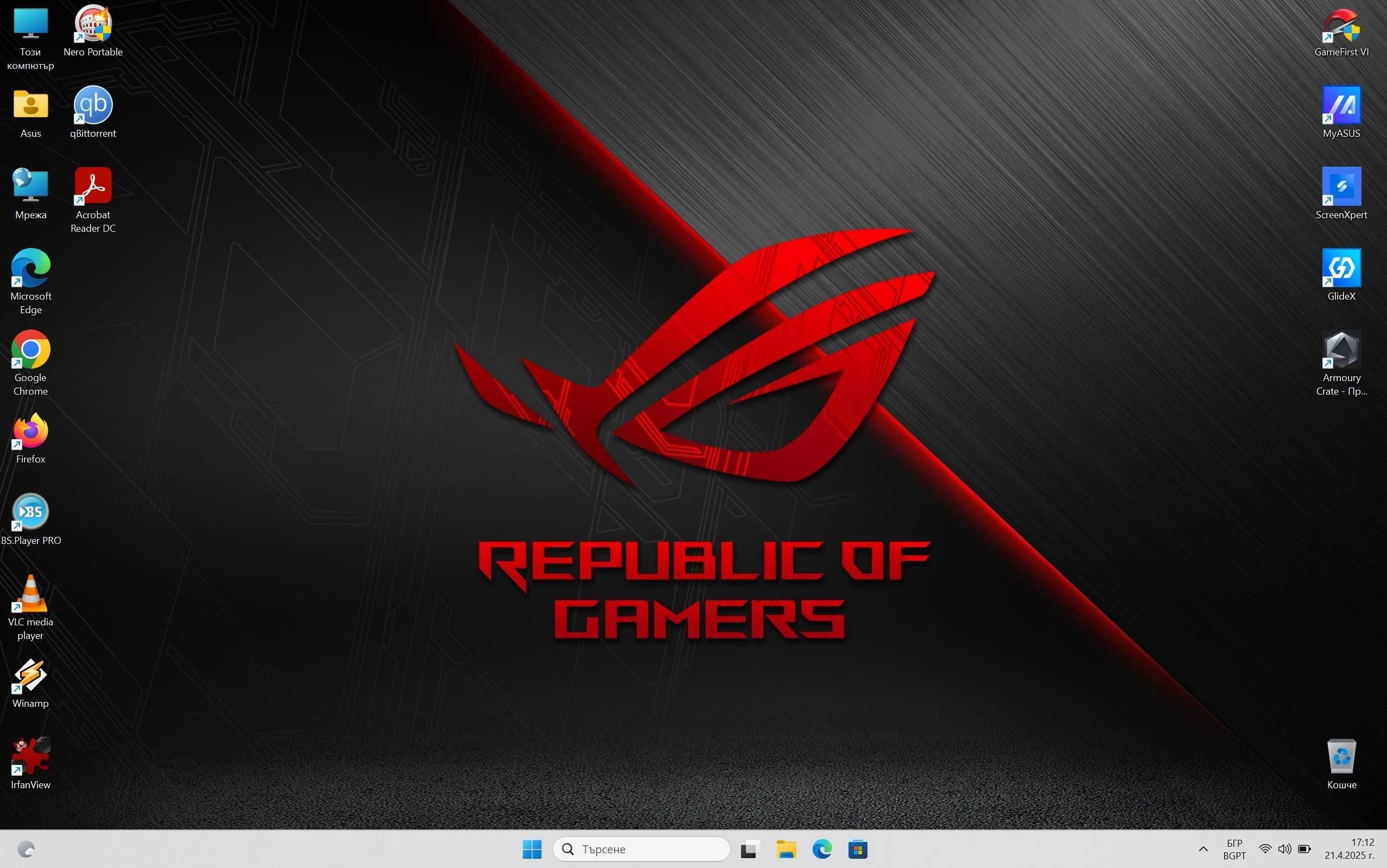Open Microsoft Edge from the taskbar
Screen dimensions: 1387x868
pyautogui.click(x=822, y=849)
